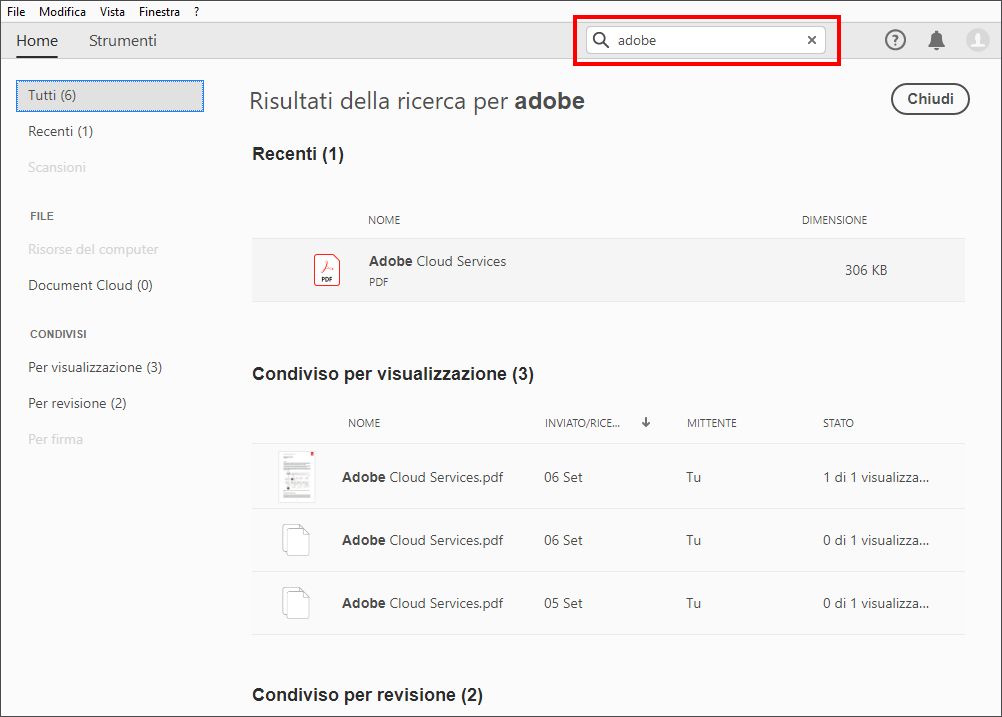Screen dimensions: 1002x717
Task: Sort by INVIATO/RICE... column header
Action: (582, 423)
